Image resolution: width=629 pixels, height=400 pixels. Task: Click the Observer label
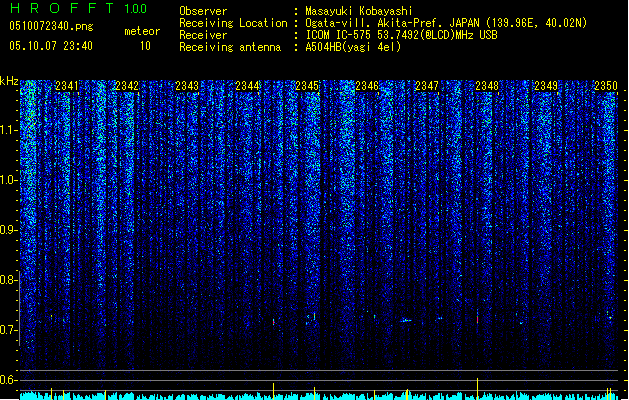point(203,11)
